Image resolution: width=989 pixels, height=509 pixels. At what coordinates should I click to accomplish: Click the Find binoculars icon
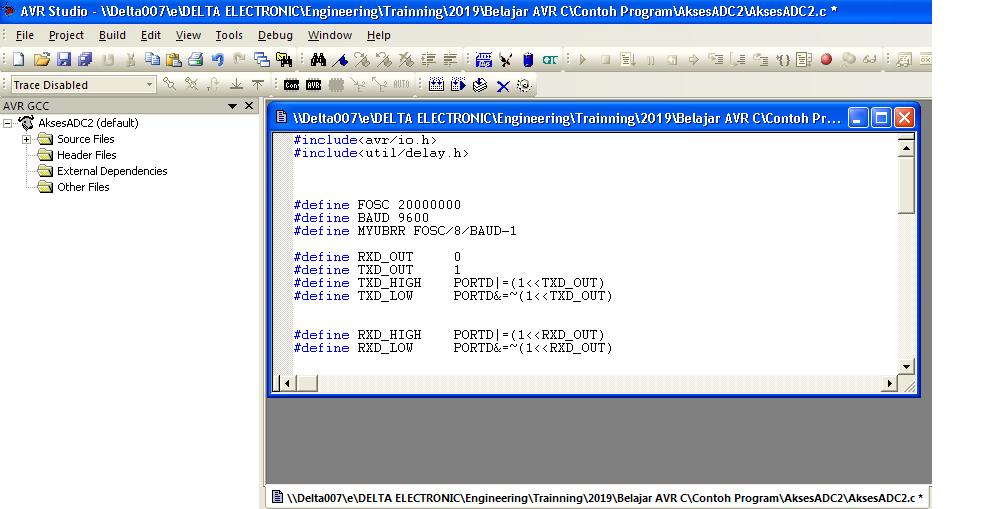click(x=319, y=60)
